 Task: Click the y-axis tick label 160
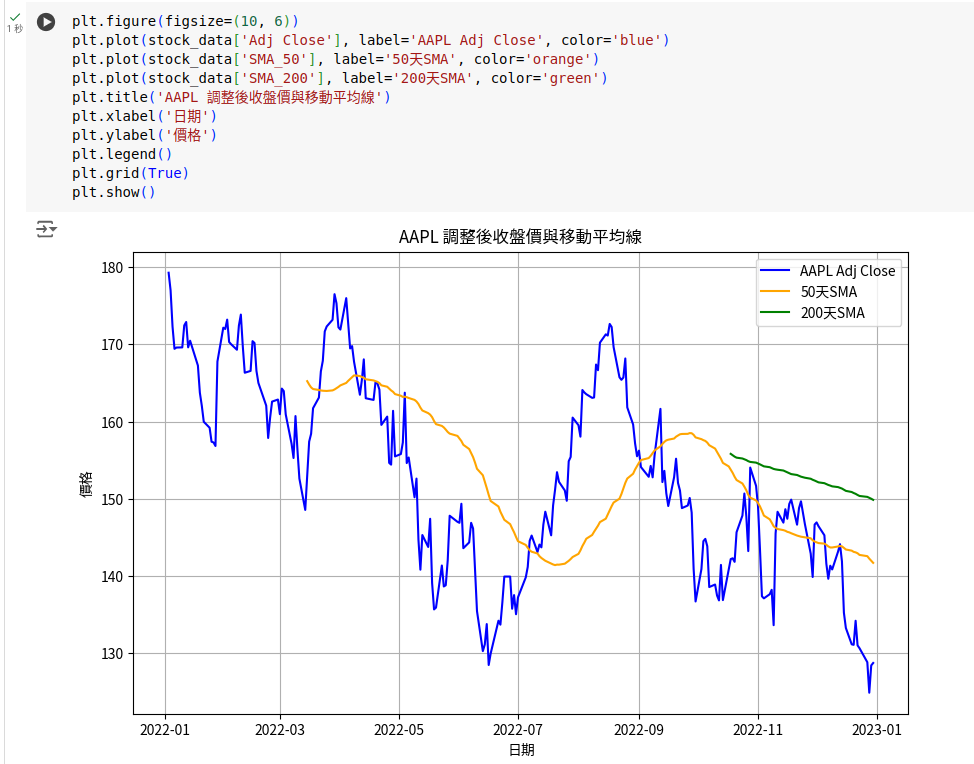pos(112,422)
